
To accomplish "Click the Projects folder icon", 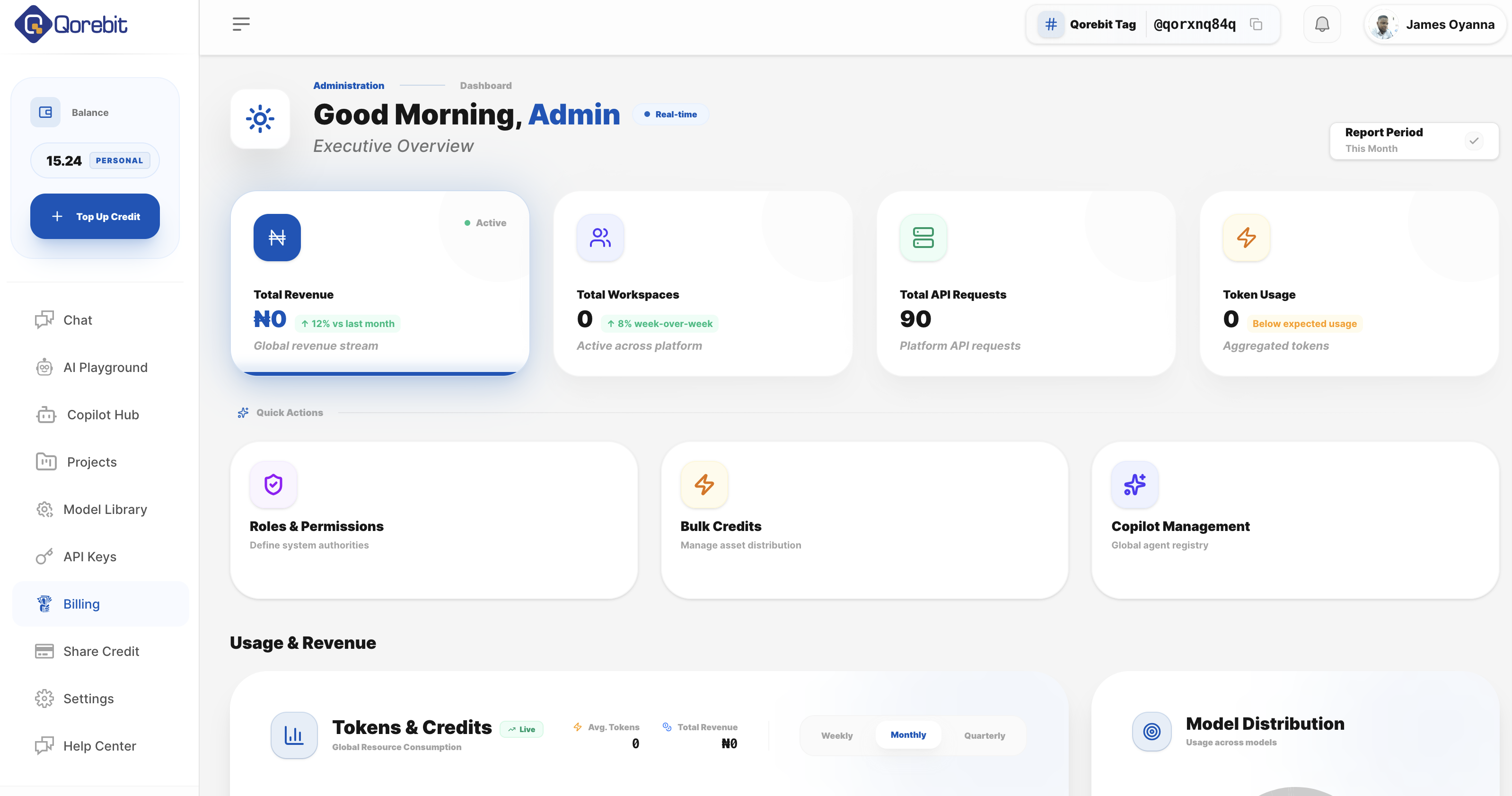I will 46,462.
